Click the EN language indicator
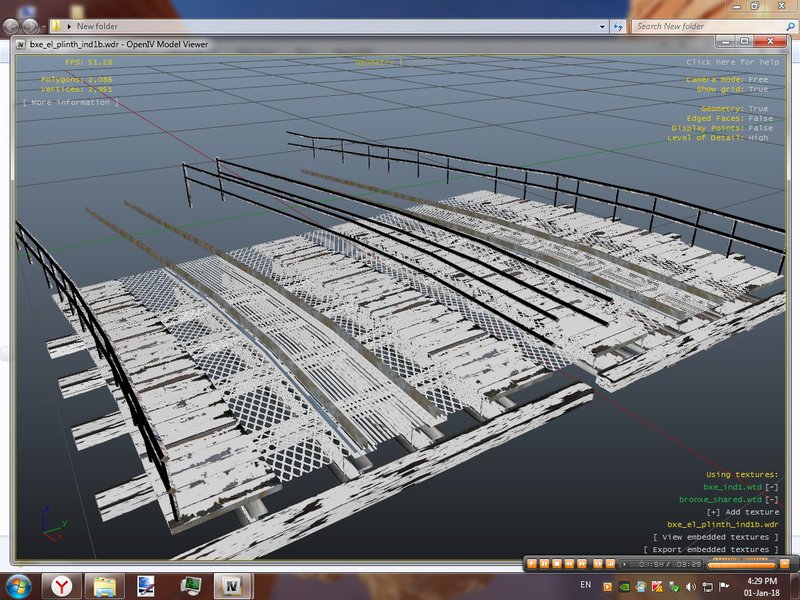Viewport: 800px width, 600px height. click(x=585, y=585)
